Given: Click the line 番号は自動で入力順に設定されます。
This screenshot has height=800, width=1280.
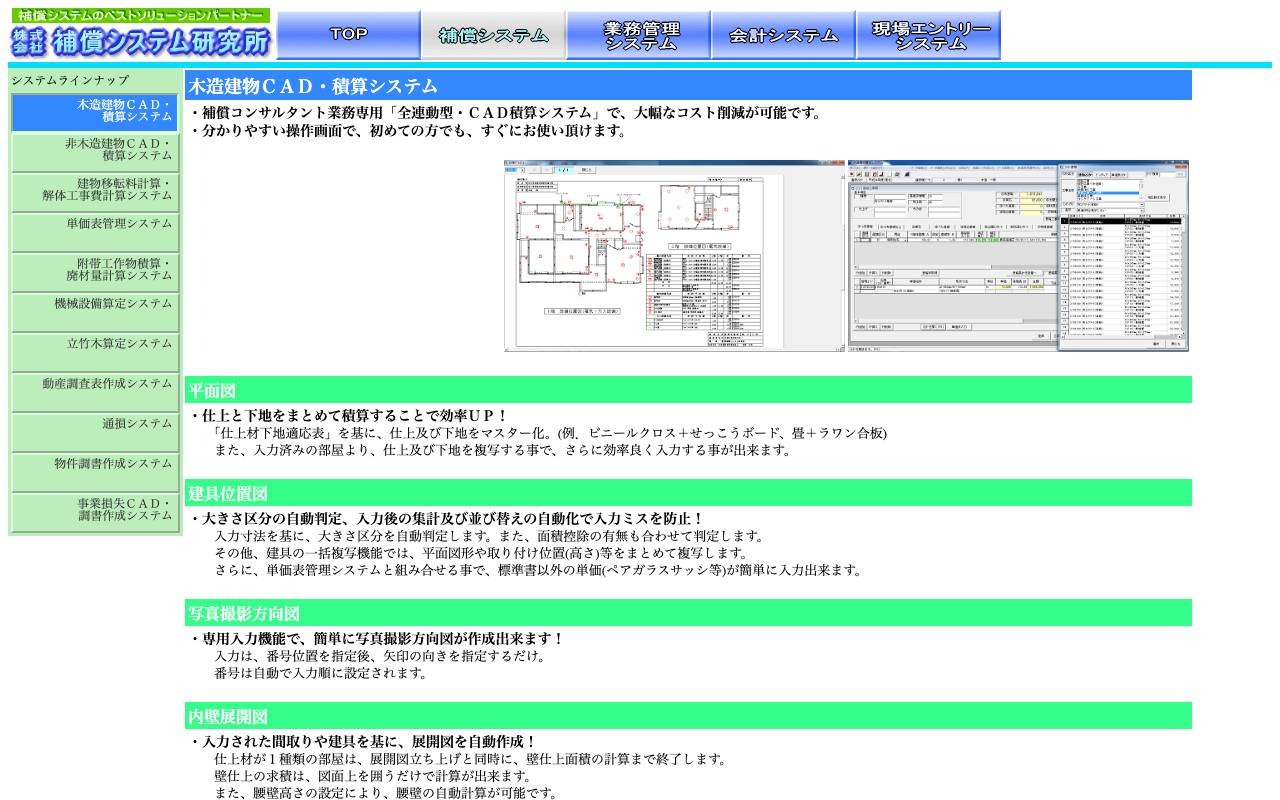Looking at the screenshot, I should tap(320, 673).
